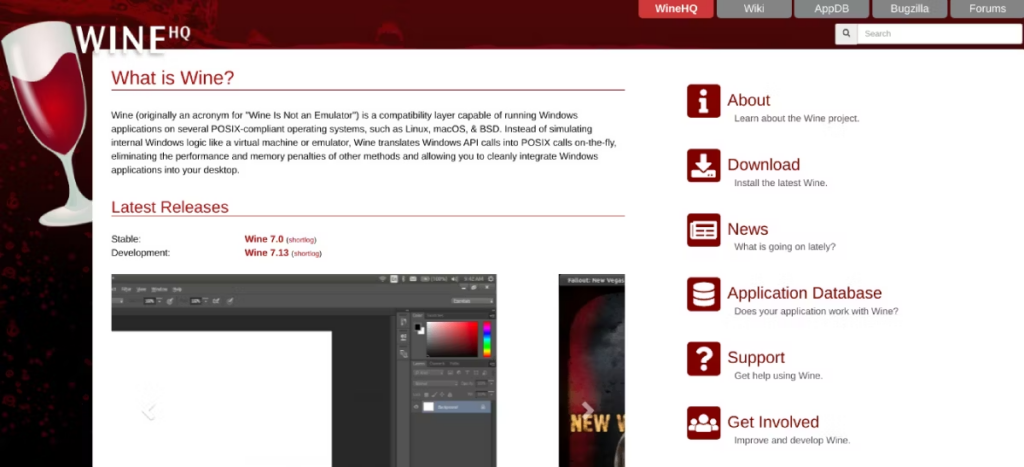
Task: Click "Get help using Wine." text
Action: tap(778, 376)
